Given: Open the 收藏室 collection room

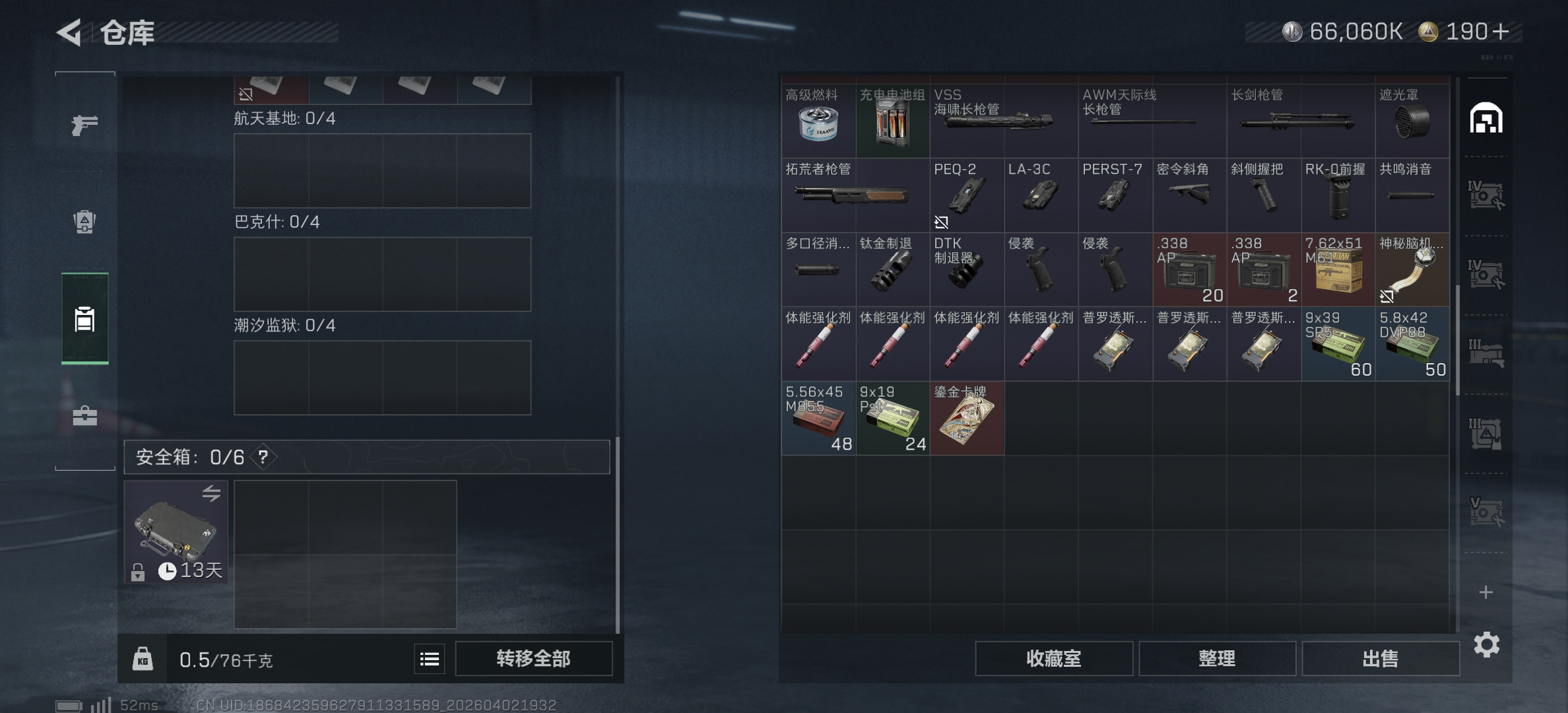Looking at the screenshot, I should (x=1054, y=659).
